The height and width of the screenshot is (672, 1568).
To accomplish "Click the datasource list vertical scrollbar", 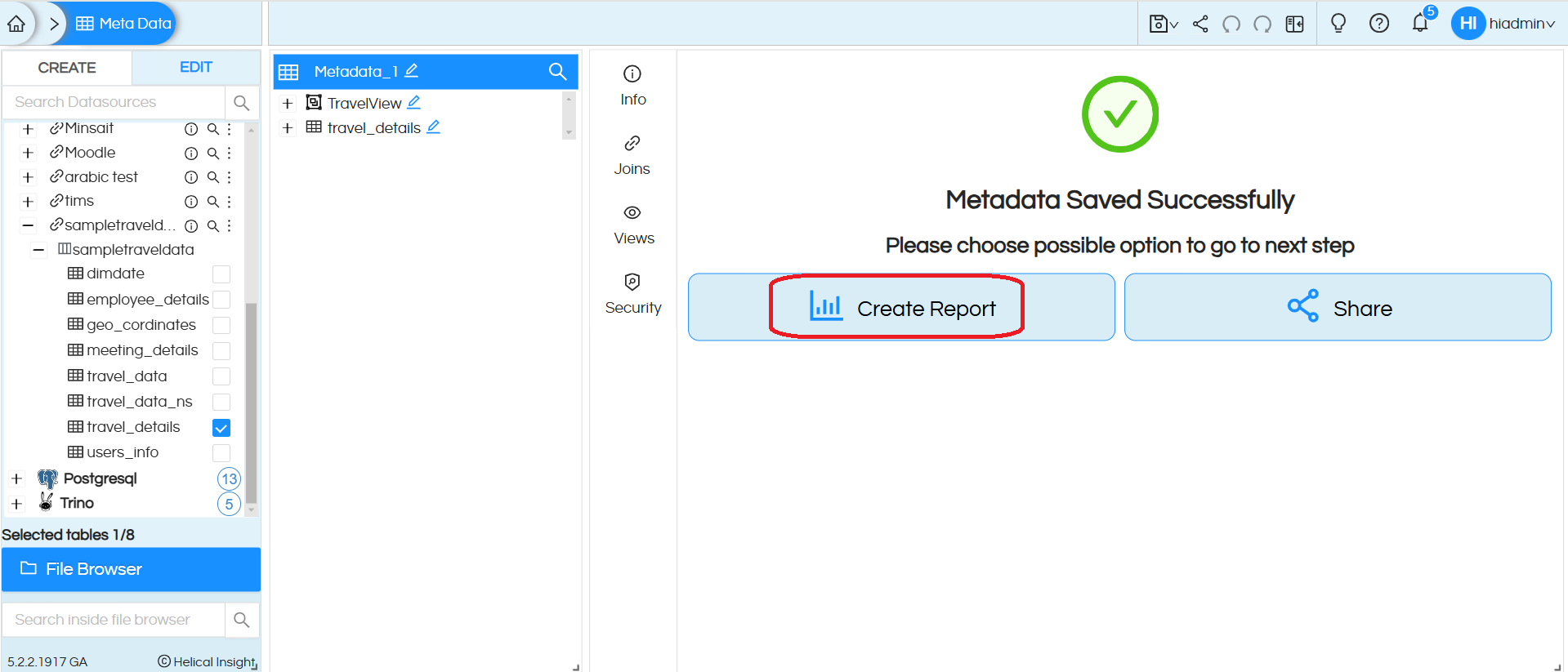I will (x=252, y=403).
